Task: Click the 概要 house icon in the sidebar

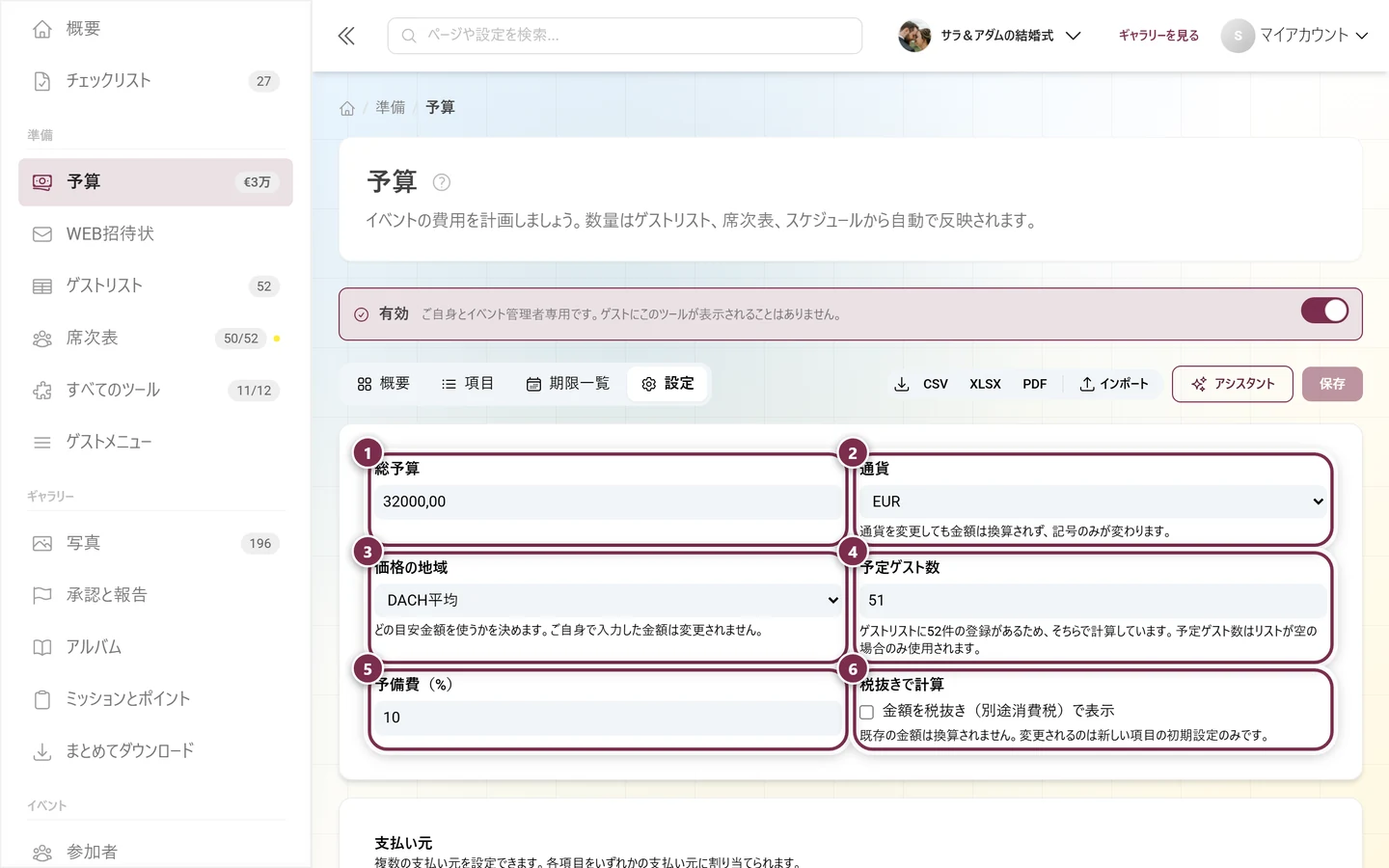Action: [x=42, y=29]
